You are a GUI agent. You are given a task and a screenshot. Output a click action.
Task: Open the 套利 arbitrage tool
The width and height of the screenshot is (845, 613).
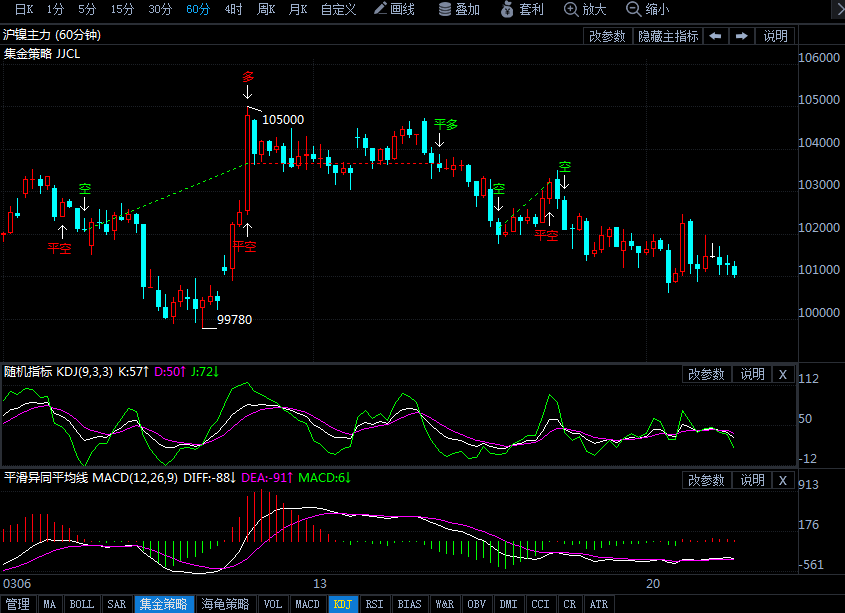tap(521, 9)
